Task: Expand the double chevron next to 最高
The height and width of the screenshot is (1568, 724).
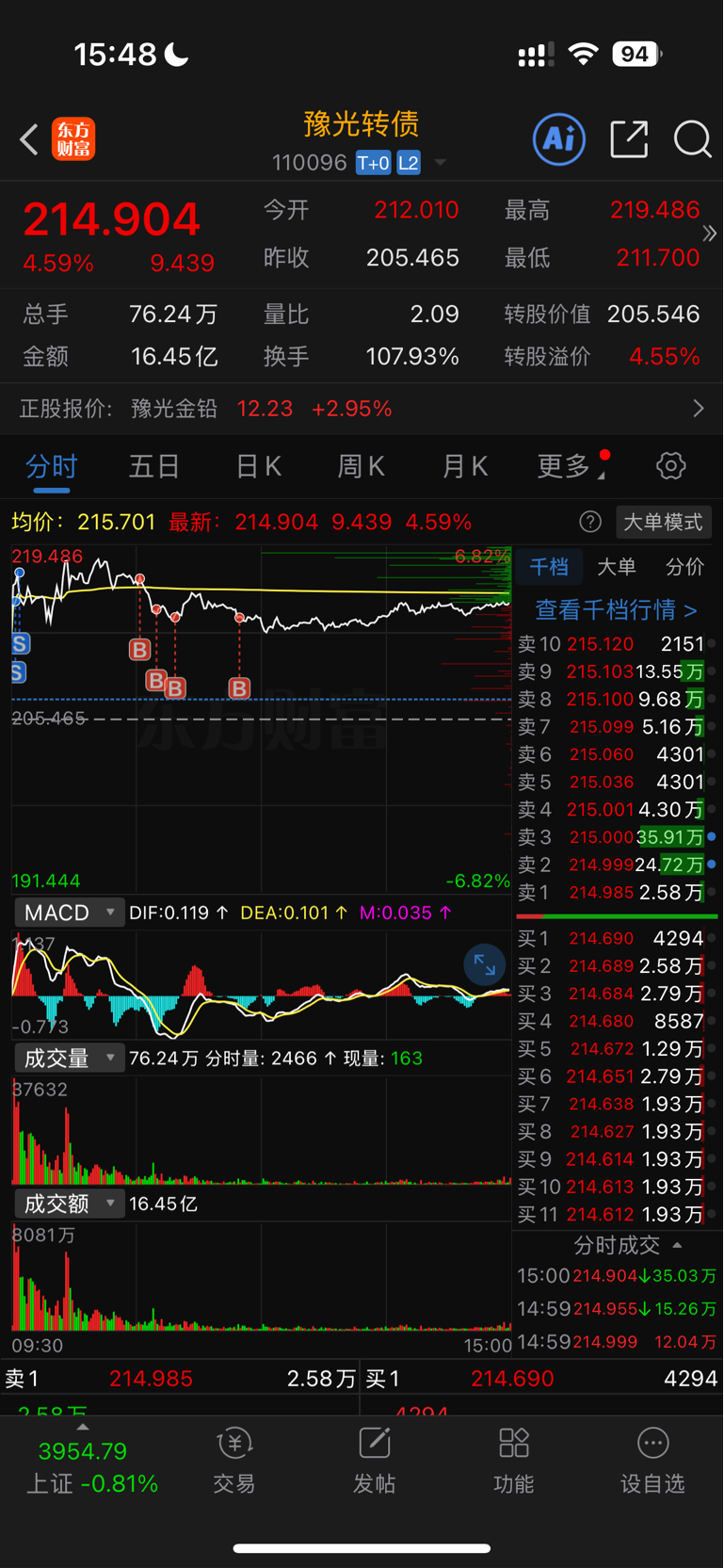Action: tap(710, 234)
